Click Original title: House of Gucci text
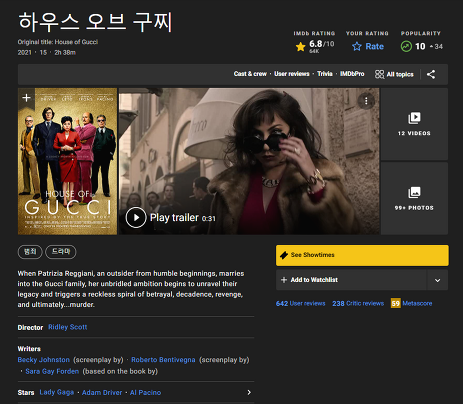 [58, 42]
